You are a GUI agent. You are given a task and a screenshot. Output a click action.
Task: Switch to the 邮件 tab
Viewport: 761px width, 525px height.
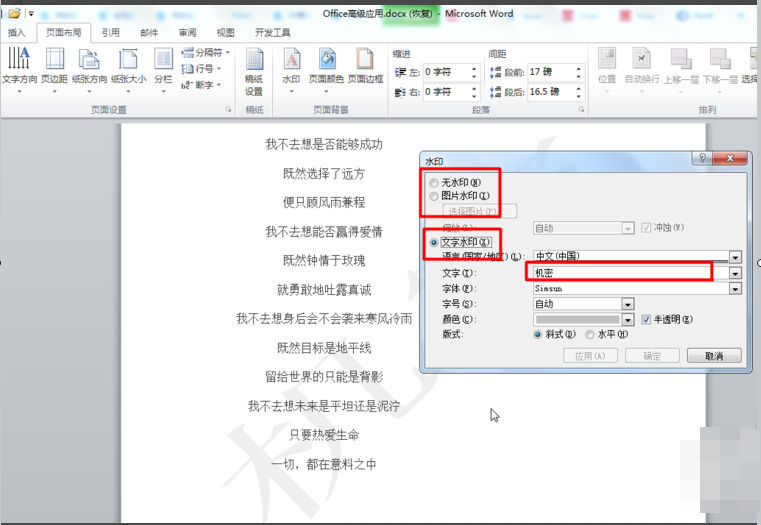[149, 33]
